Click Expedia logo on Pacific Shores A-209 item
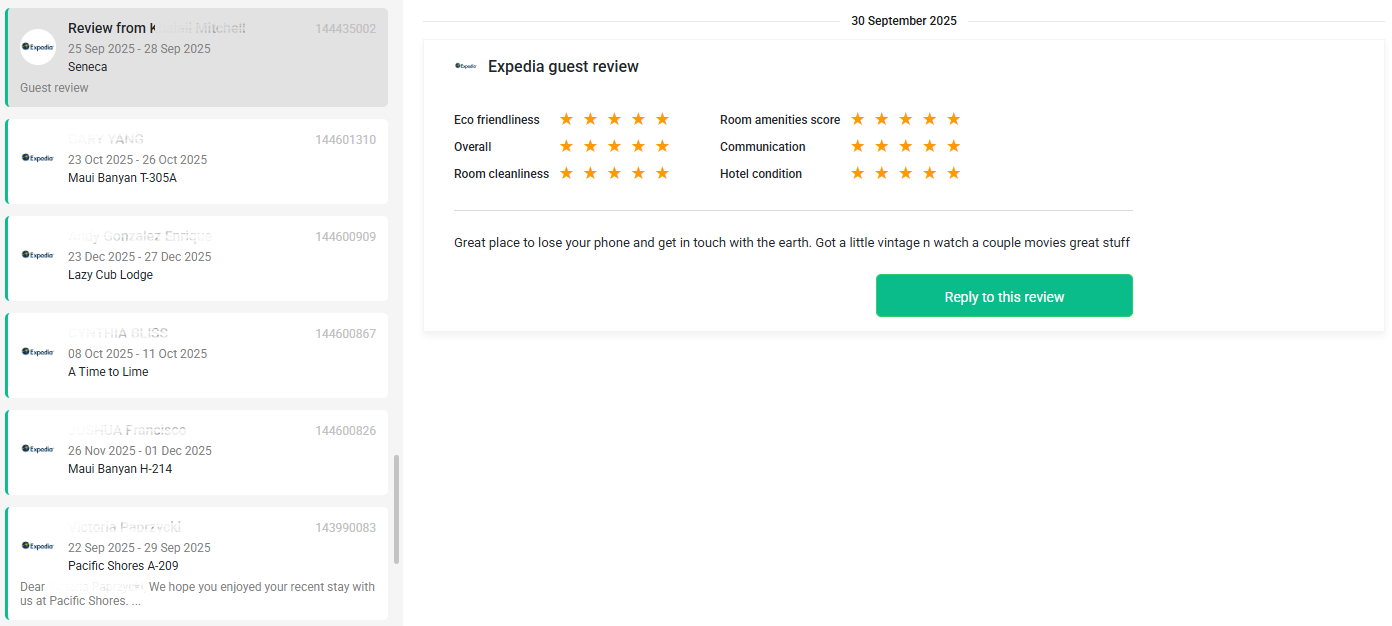 point(38,546)
